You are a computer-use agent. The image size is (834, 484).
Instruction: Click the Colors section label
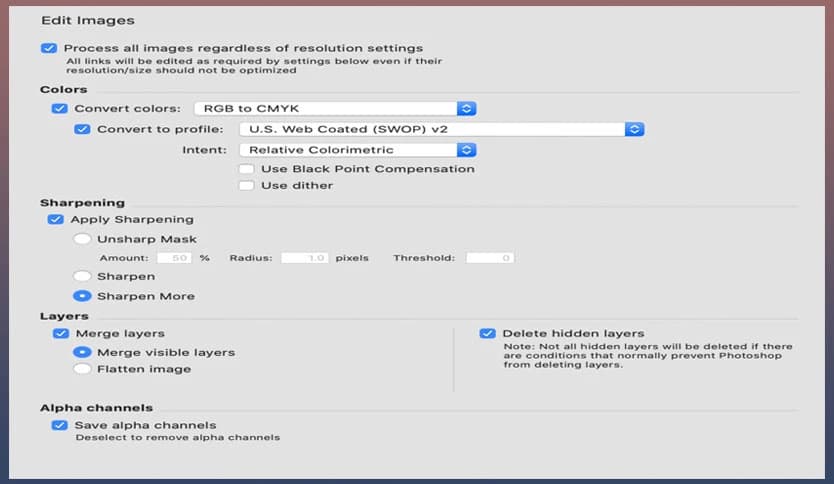pos(63,89)
